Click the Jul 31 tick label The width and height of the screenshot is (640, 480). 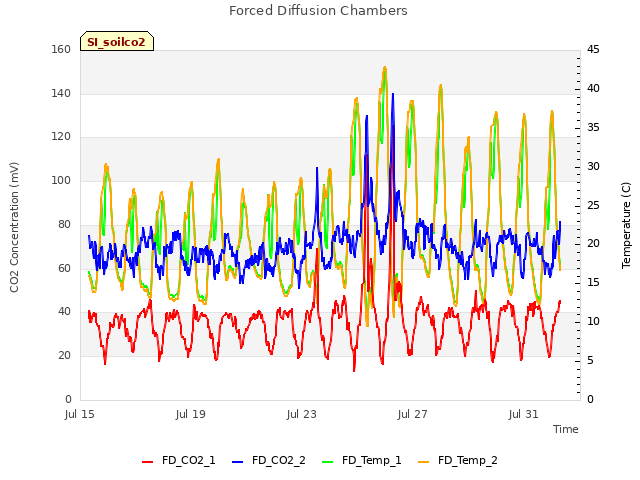pyautogui.click(x=524, y=414)
